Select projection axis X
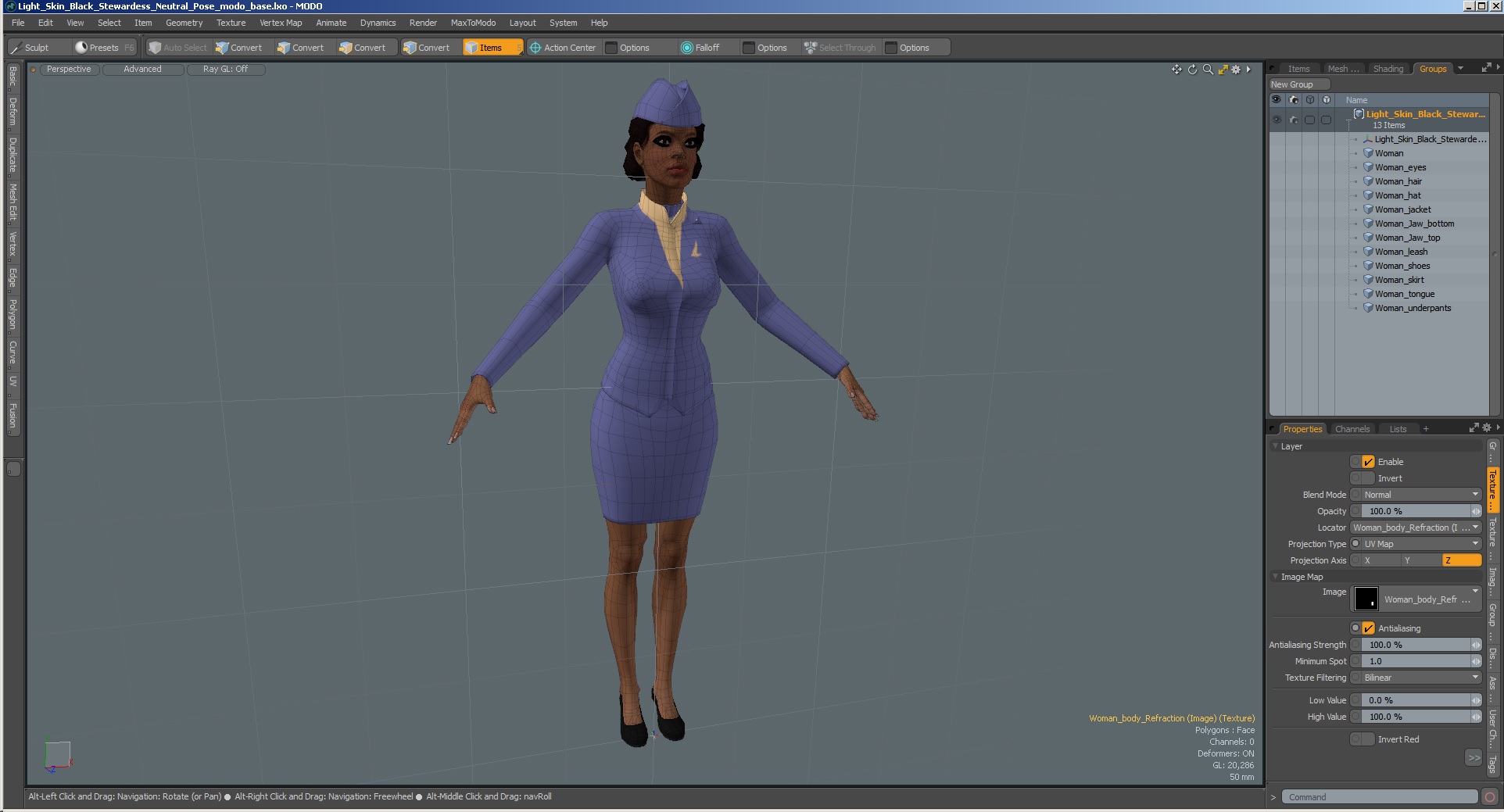This screenshot has height=812, width=1504. point(1380,560)
